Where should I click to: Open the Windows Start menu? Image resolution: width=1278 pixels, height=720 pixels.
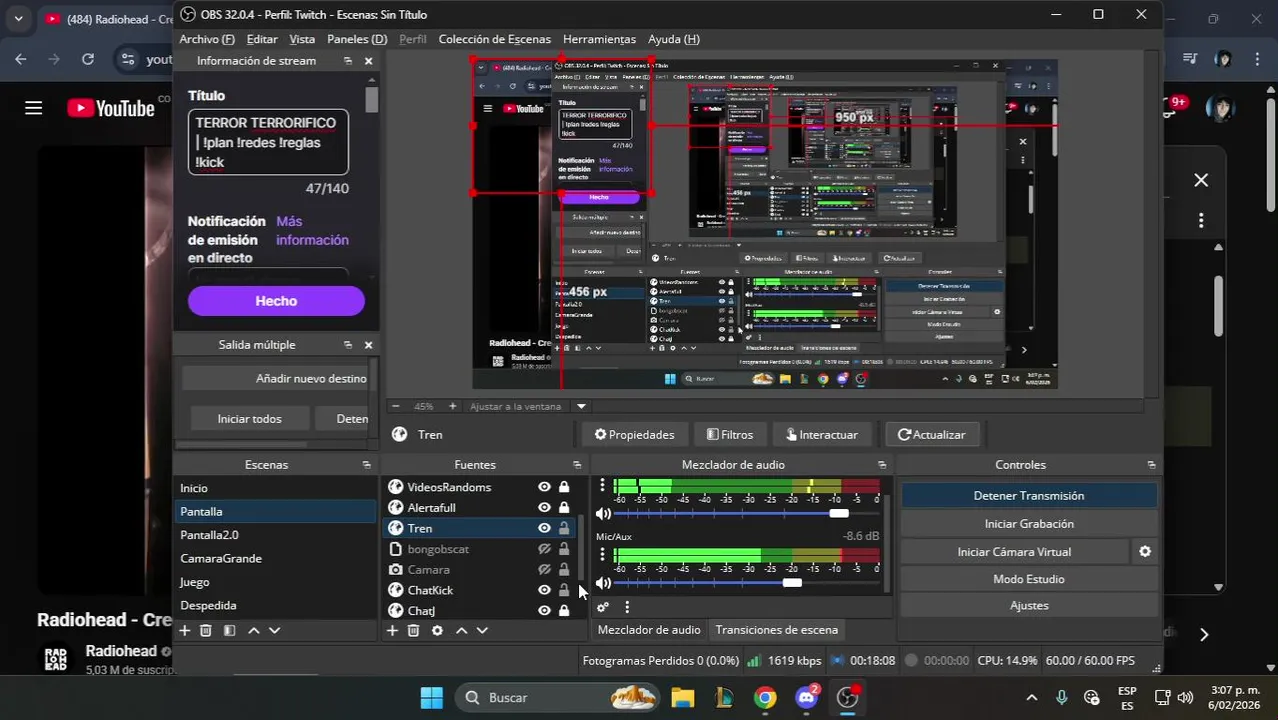pyautogui.click(x=432, y=698)
